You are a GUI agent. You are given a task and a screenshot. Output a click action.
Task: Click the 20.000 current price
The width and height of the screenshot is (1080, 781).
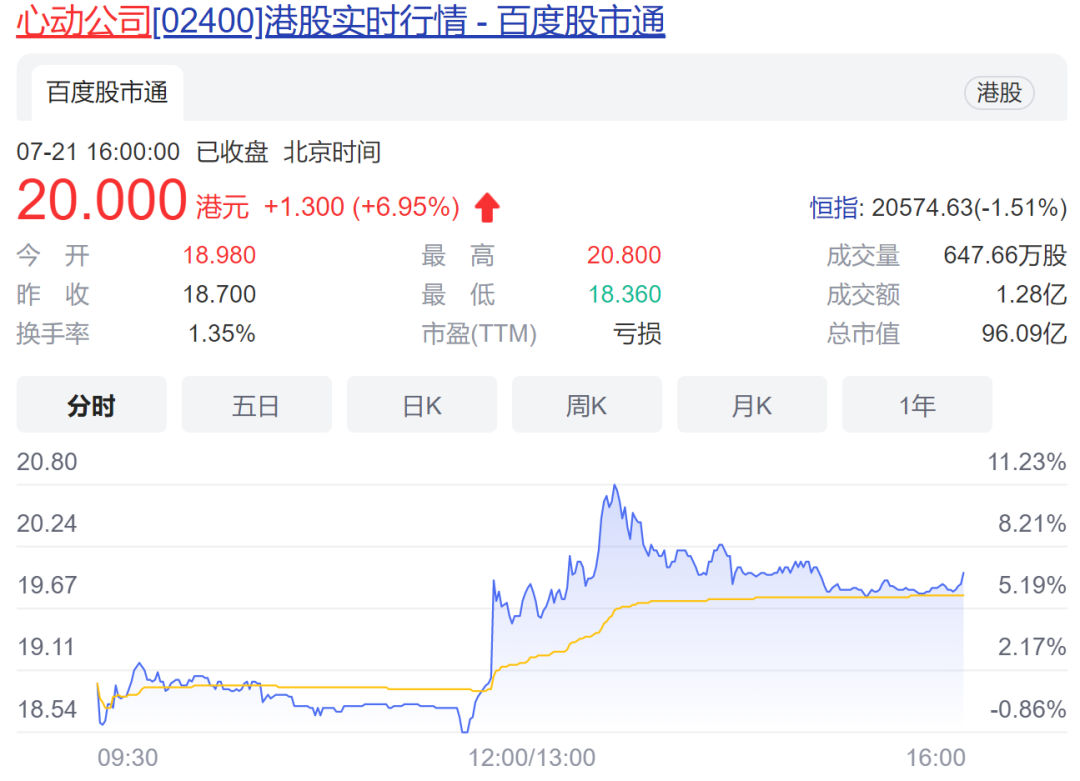click(x=102, y=201)
